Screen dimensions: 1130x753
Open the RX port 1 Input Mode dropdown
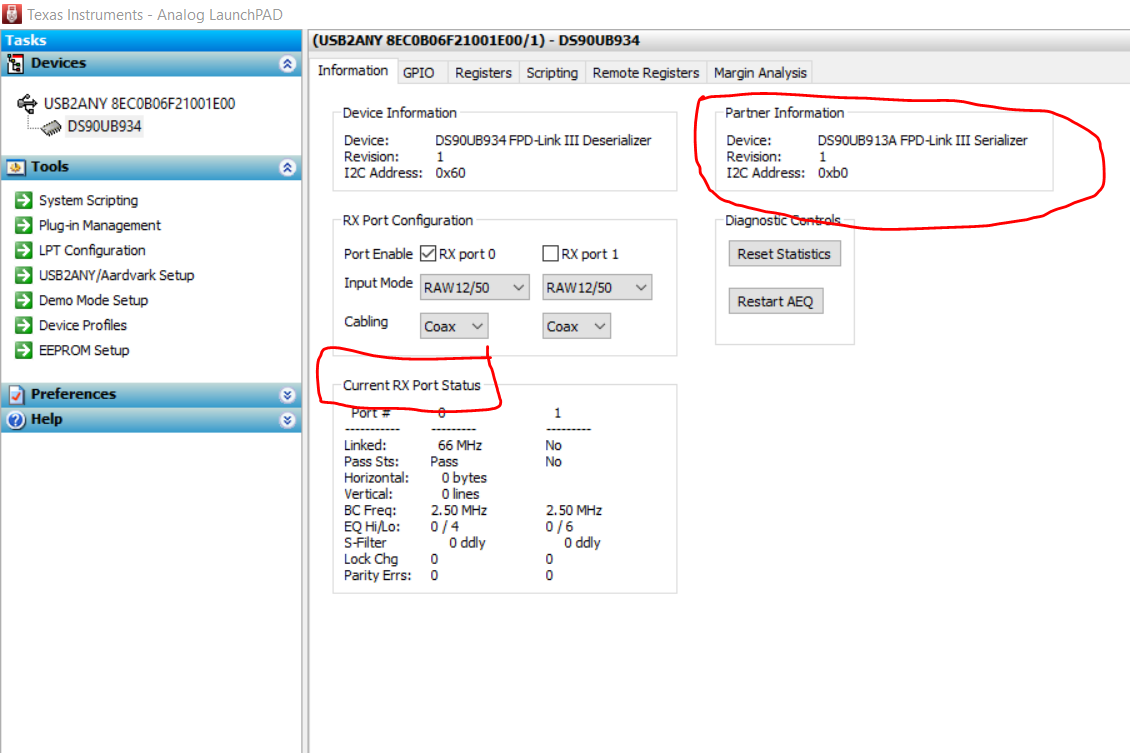[597, 288]
